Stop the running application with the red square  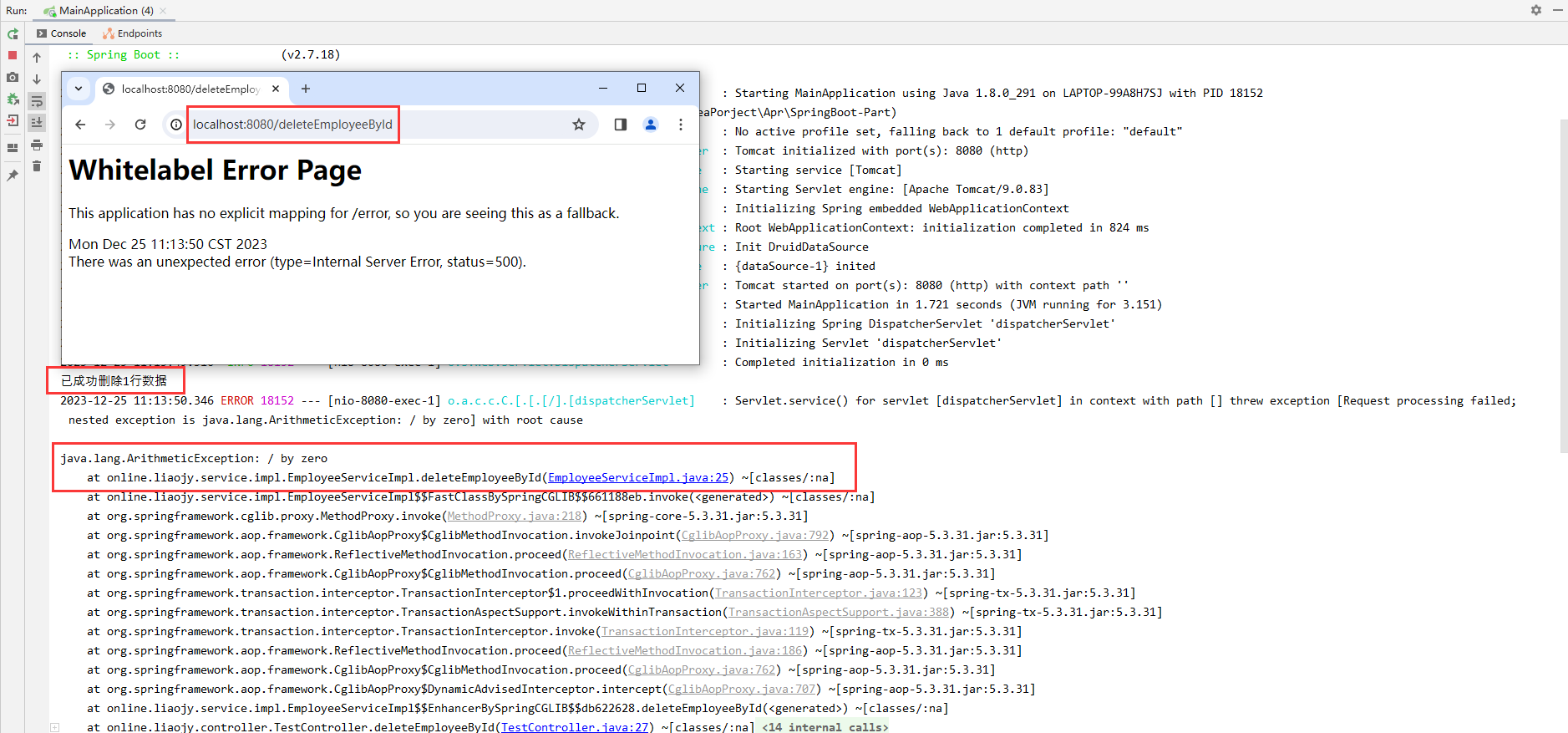(13, 55)
